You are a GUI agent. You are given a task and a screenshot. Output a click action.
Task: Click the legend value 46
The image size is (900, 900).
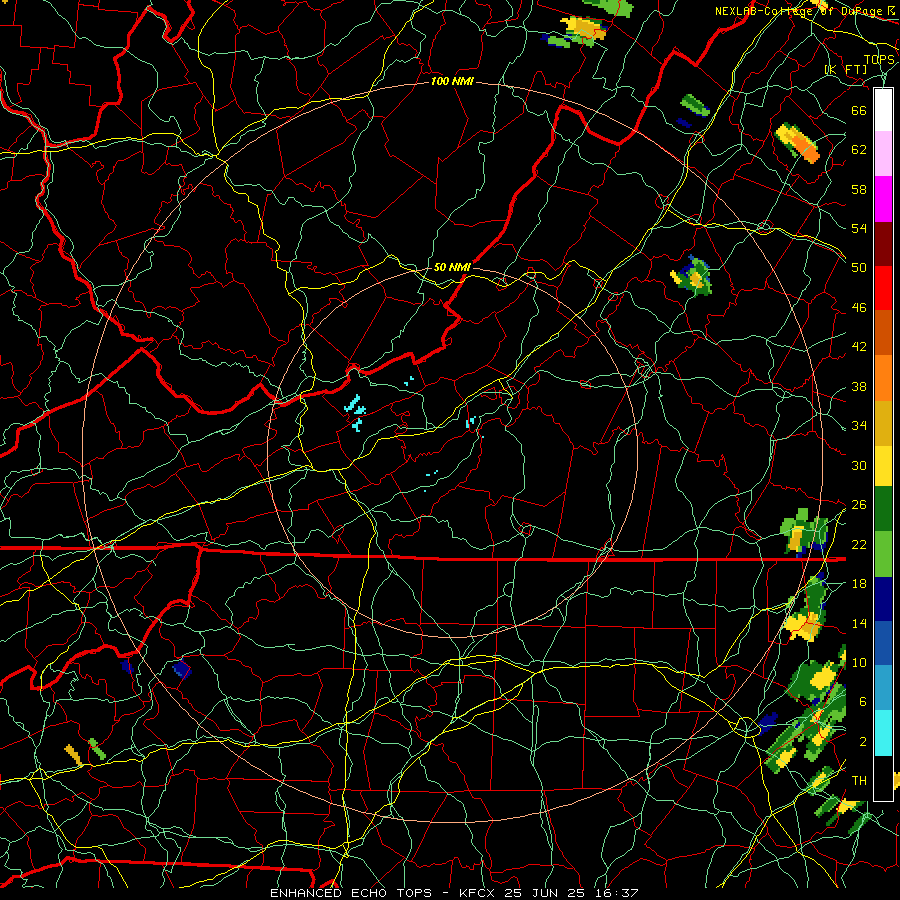(859, 308)
